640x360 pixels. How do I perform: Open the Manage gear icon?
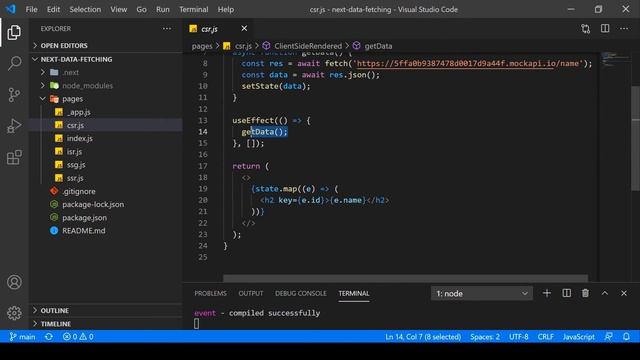point(14,313)
